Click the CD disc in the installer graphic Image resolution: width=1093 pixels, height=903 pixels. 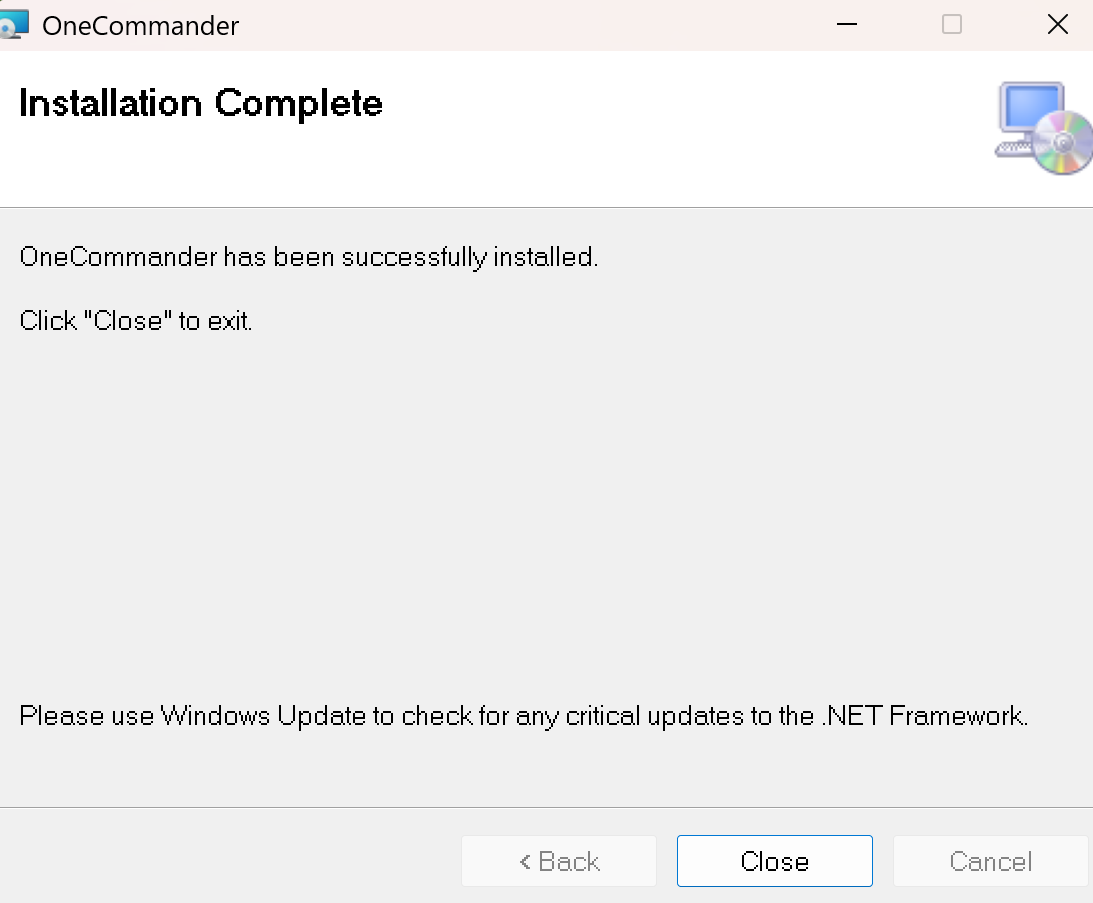(x=1064, y=143)
